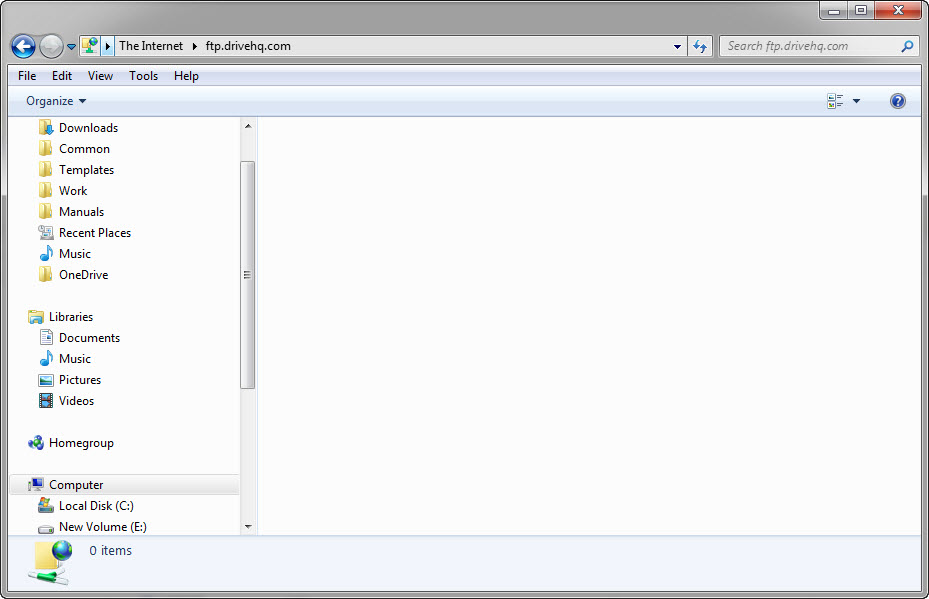Select the Videos library
This screenshot has height=599, width=929.
coord(76,401)
